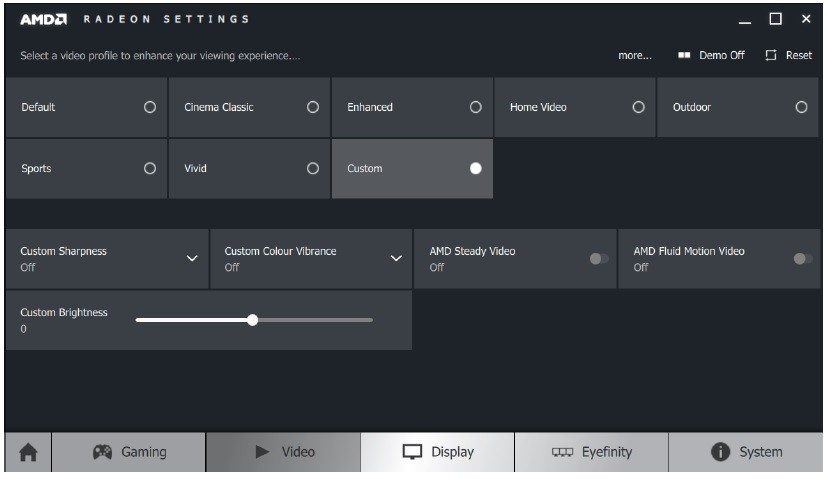
Task: Click the Custom Brightness label
Action: coord(64,313)
